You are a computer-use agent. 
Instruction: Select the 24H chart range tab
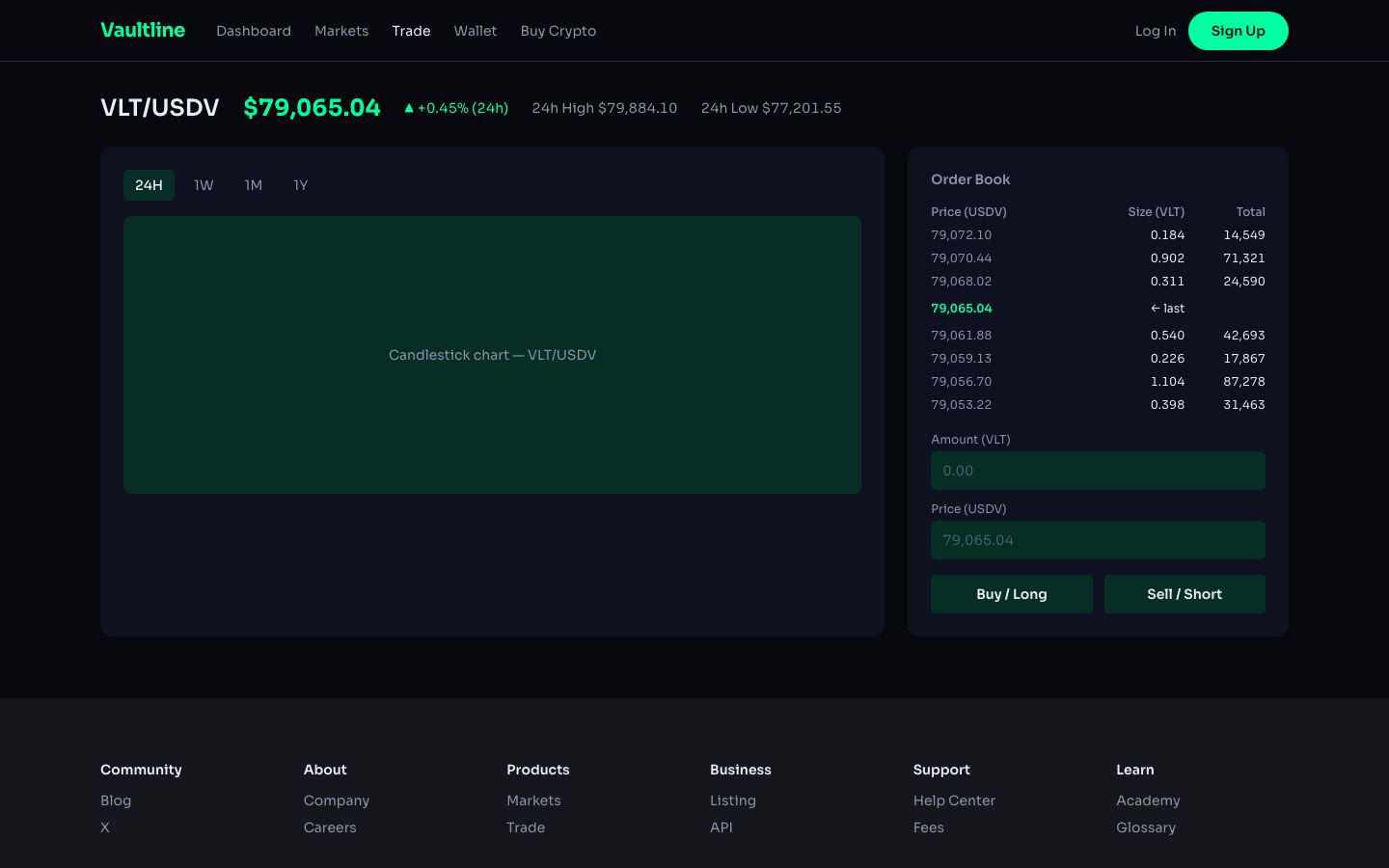click(149, 185)
